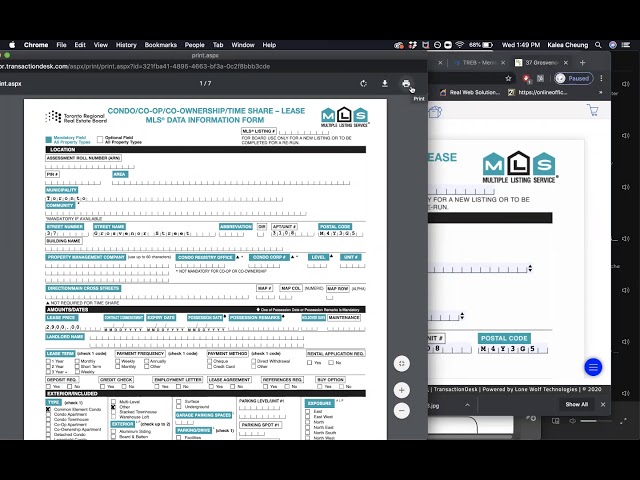Viewport: 640px width, 480px height.
Task: Open the Window menu
Action: click(243, 45)
